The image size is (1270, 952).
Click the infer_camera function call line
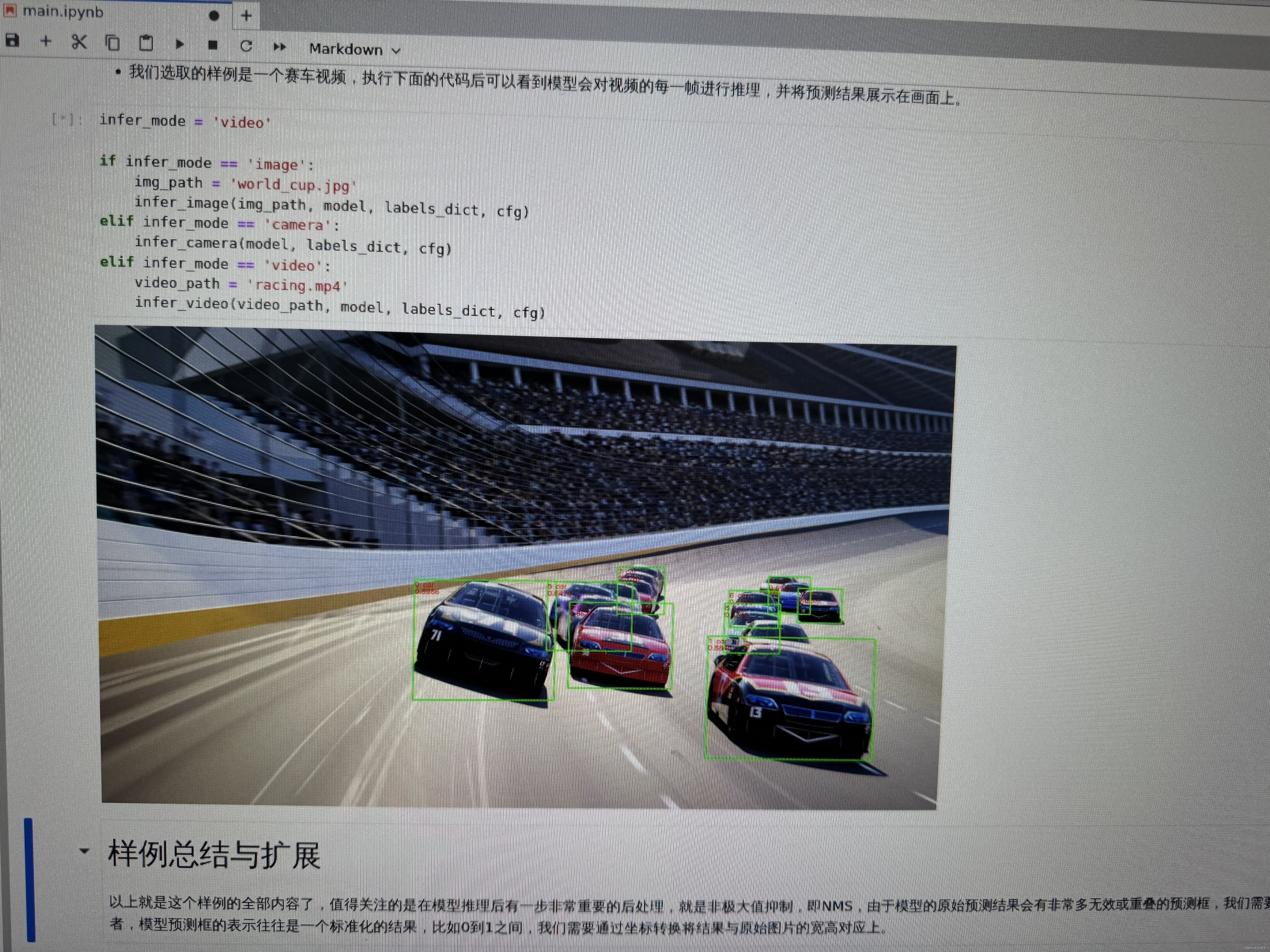[x=293, y=245]
